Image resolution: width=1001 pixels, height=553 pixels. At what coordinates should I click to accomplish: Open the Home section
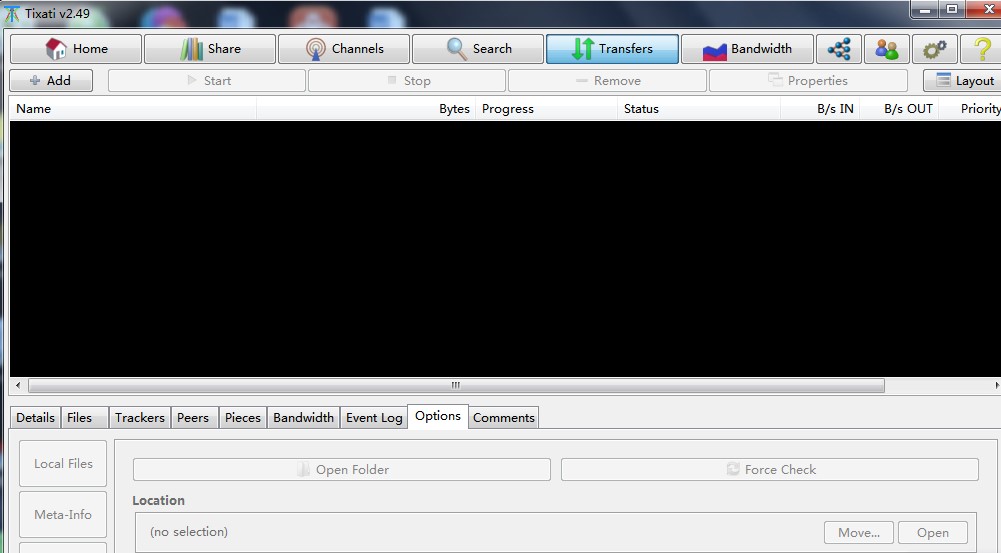pos(76,49)
